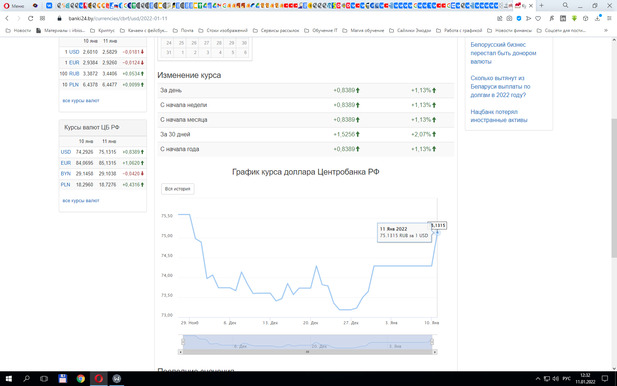The width and height of the screenshot is (617, 386).
Task: Click the chart navigator left scroll arrow
Action: click(181, 352)
